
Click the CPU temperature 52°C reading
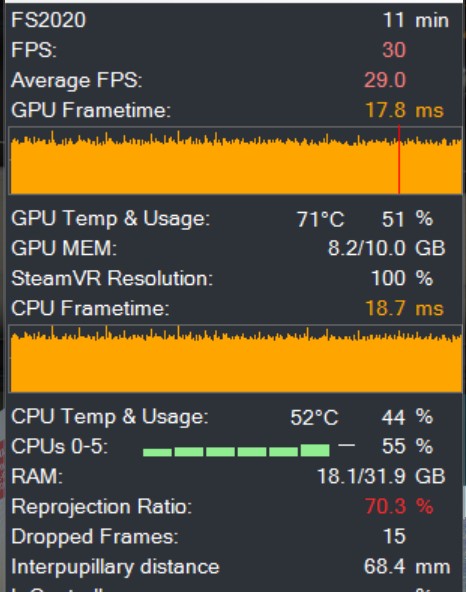coord(314,417)
